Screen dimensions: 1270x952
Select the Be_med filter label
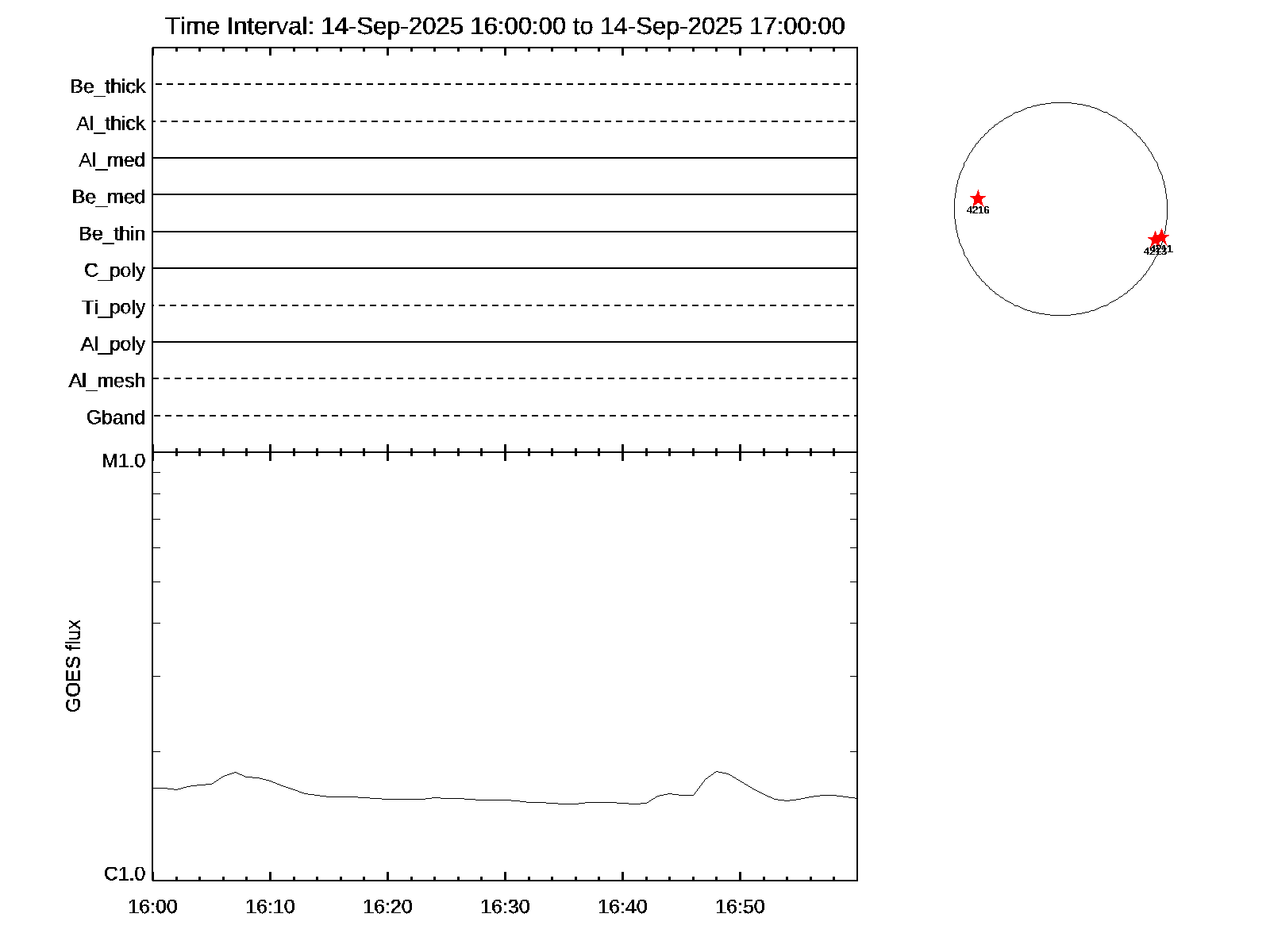click(x=109, y=197)
